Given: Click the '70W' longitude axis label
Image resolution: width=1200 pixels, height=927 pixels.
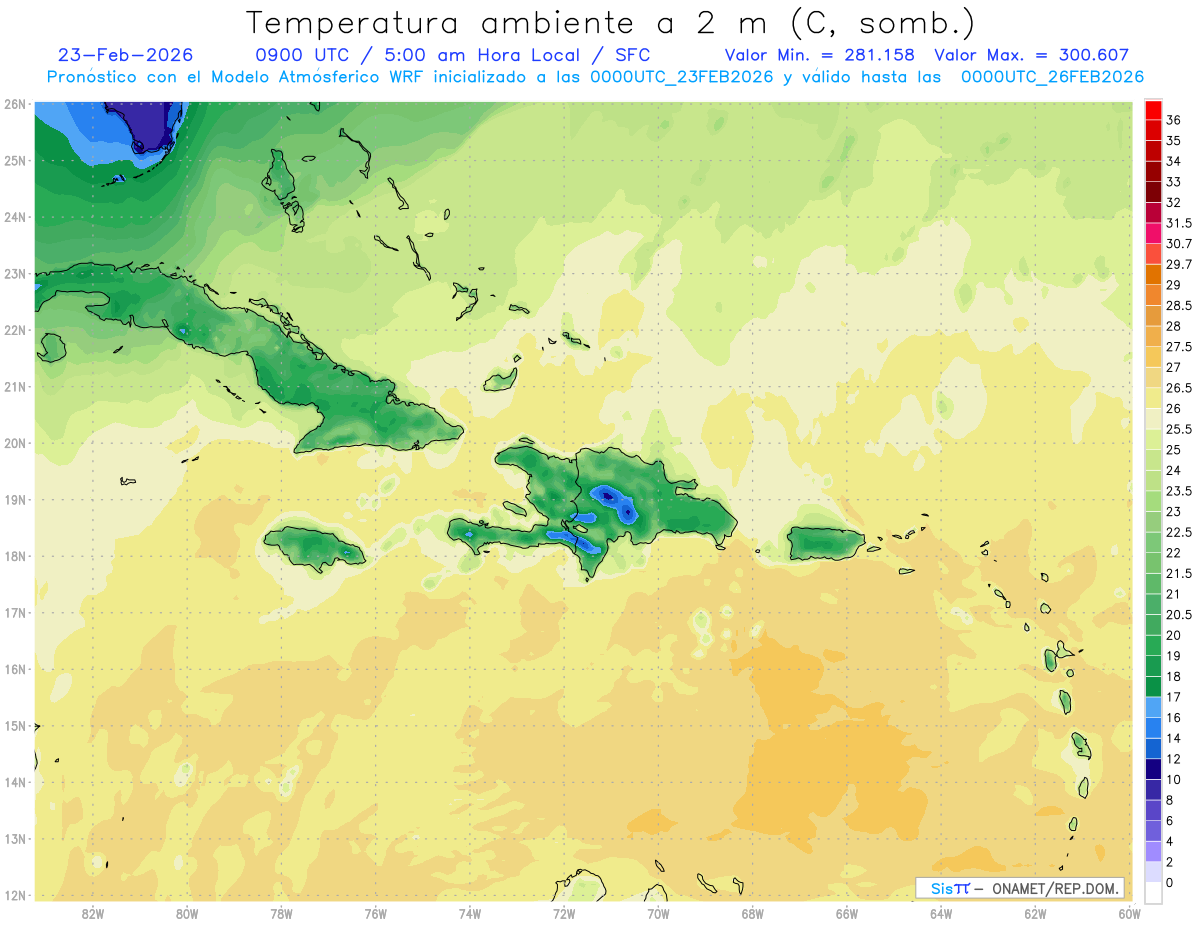Looking at the screenshot, I should [x=658, y=913].
